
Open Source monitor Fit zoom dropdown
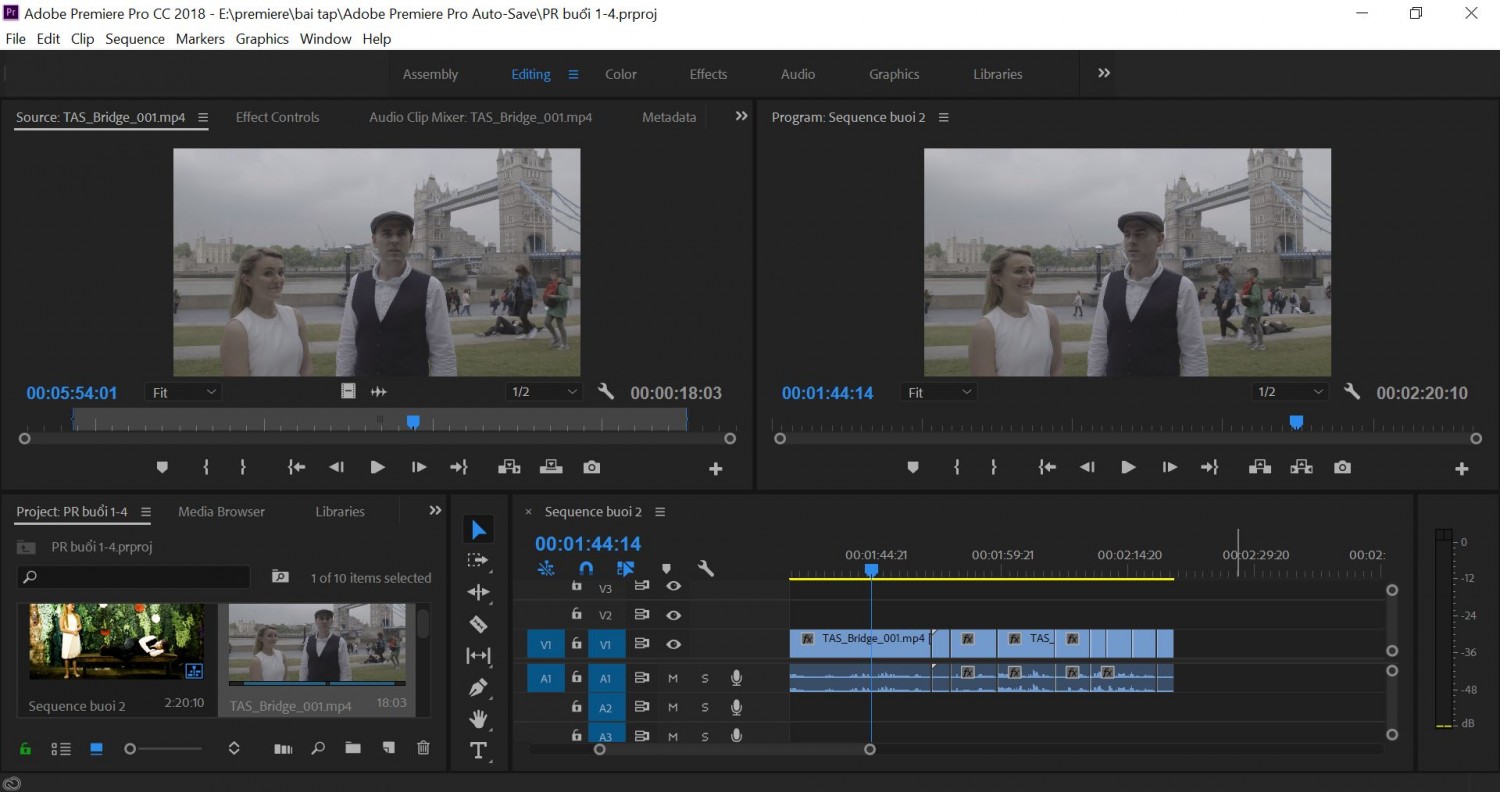coord(184,392)
